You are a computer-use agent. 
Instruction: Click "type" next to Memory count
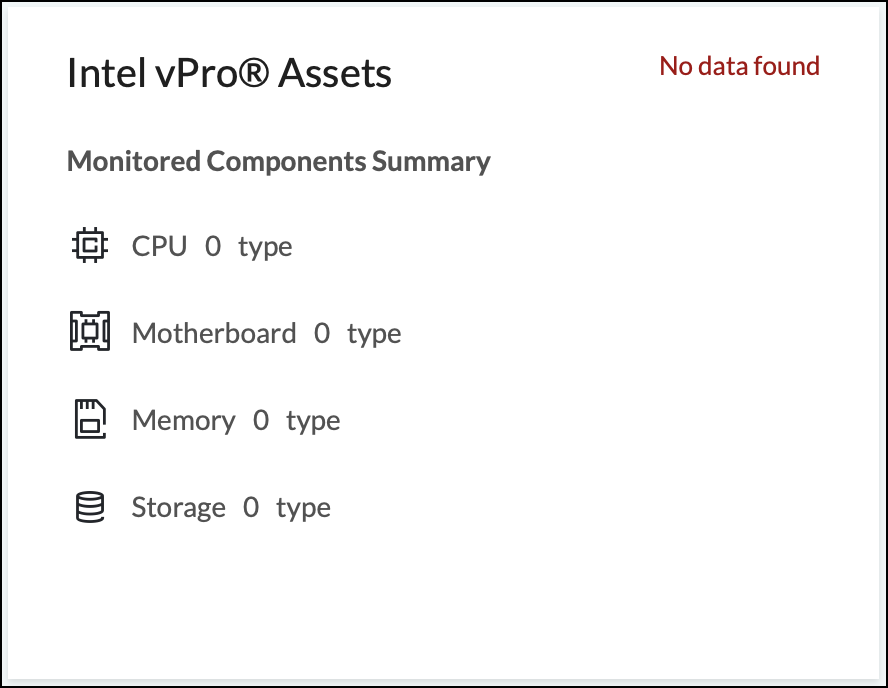pos(313,421)
